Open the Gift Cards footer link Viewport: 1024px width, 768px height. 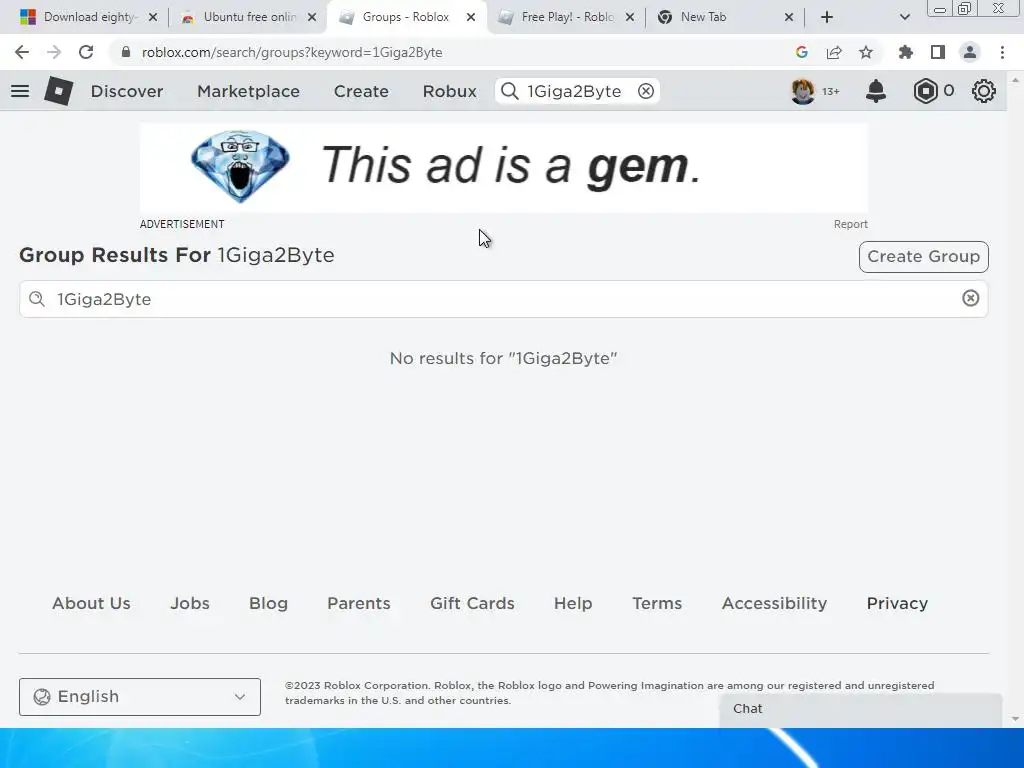click(x=472, y=603)
